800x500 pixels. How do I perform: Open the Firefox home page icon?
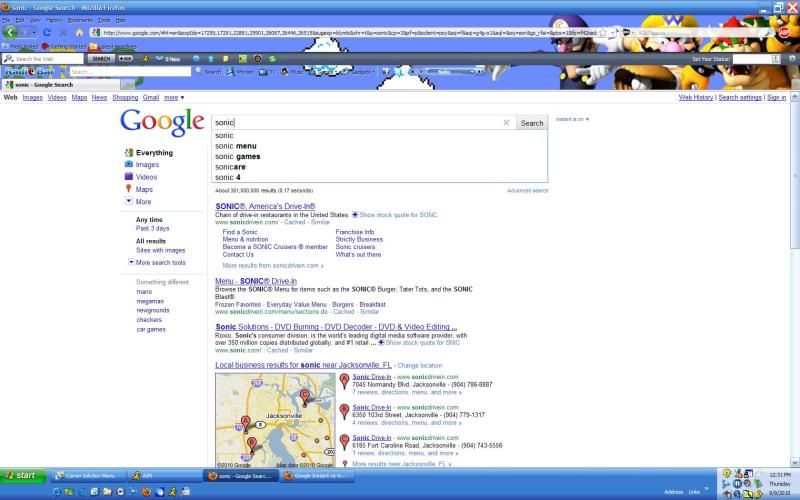(x=80, y=32)
